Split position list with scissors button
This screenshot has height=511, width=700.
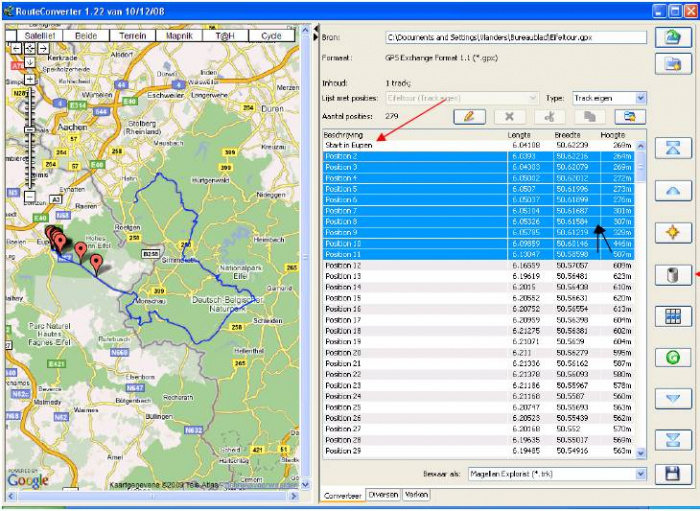pos(550,117)
